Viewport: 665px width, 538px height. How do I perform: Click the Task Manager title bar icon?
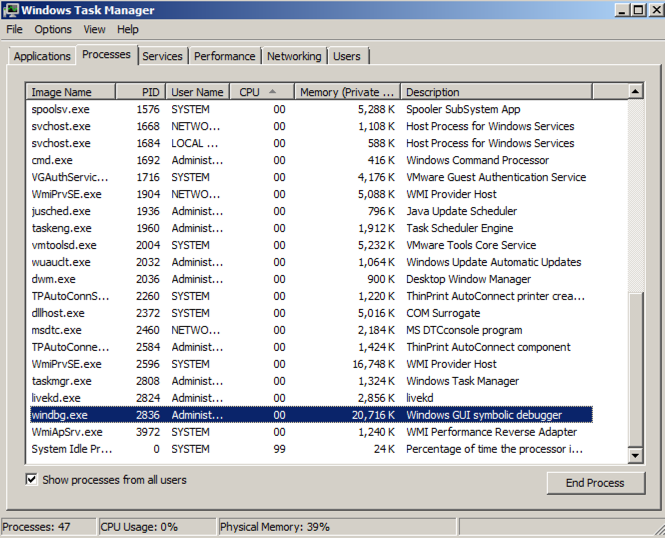(x=11, y=10)
